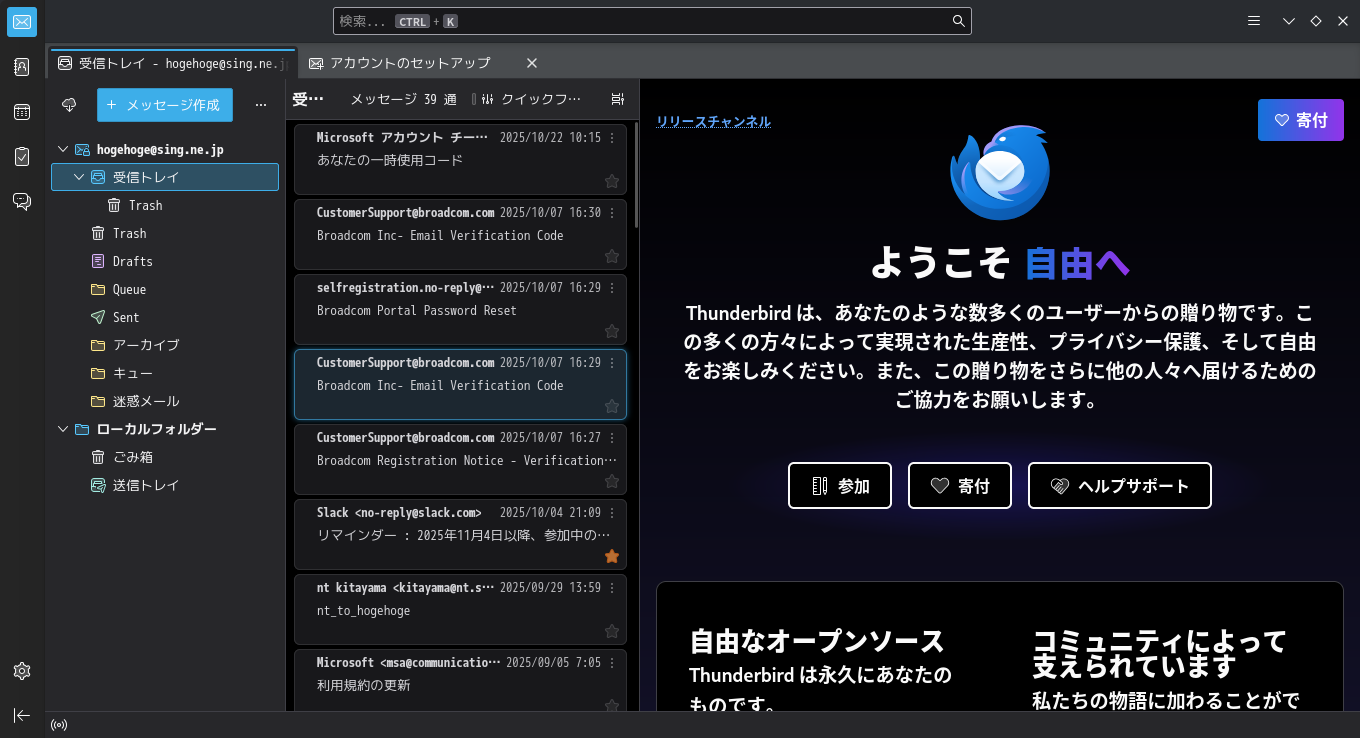This screenshot has width=1360, height=738.
Task: Select Trash subfolder under 受信トレイ
Action: click(x=165, y=205)
